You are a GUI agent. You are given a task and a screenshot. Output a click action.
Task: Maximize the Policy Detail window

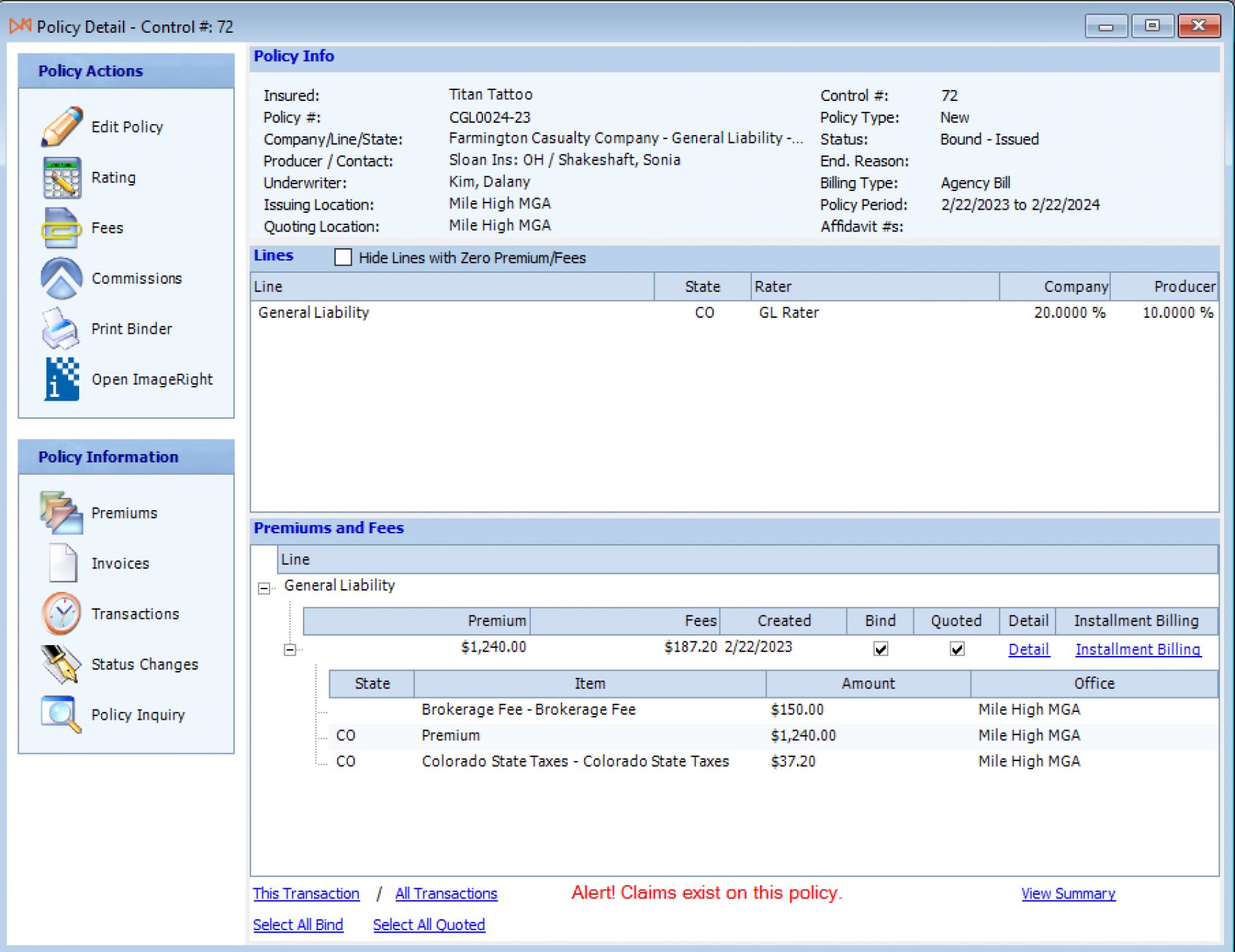[1152, 26]
